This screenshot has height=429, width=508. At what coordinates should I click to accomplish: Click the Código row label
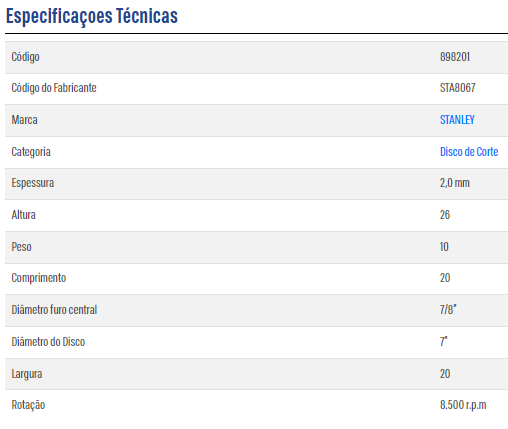[x=25, y=57]
